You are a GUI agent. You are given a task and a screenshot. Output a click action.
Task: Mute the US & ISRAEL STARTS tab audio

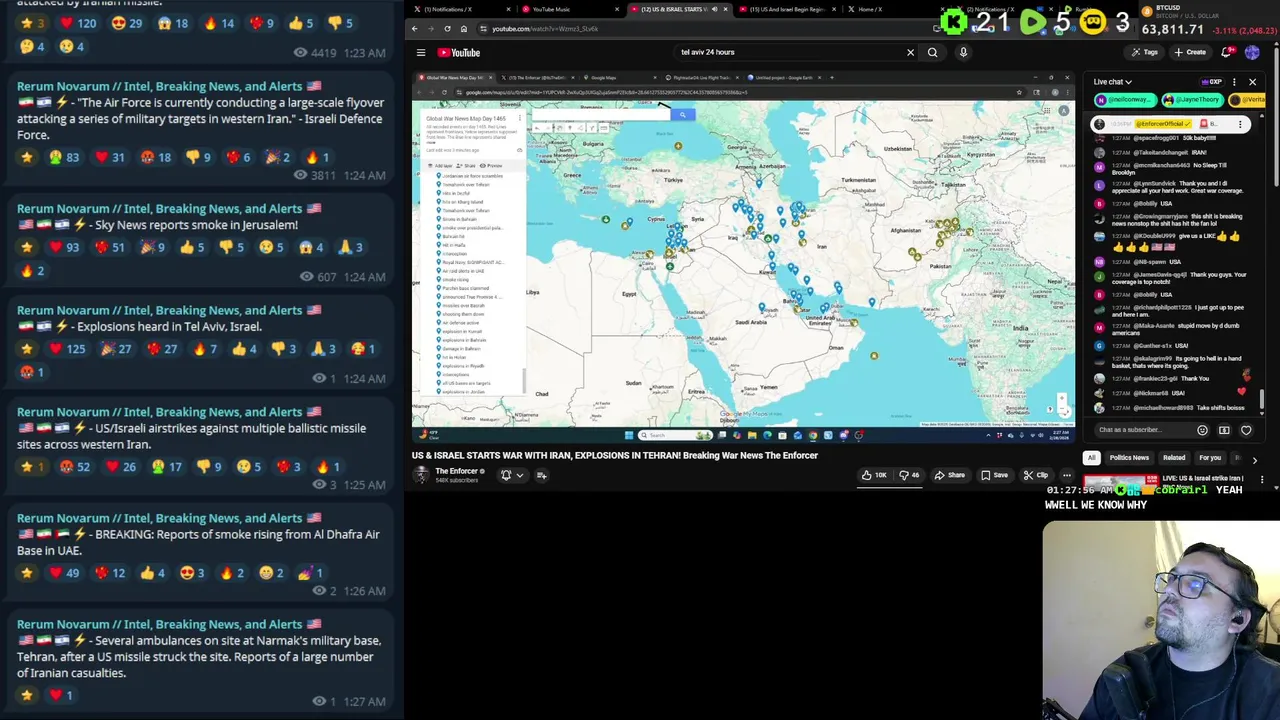(x=714, y=9)
